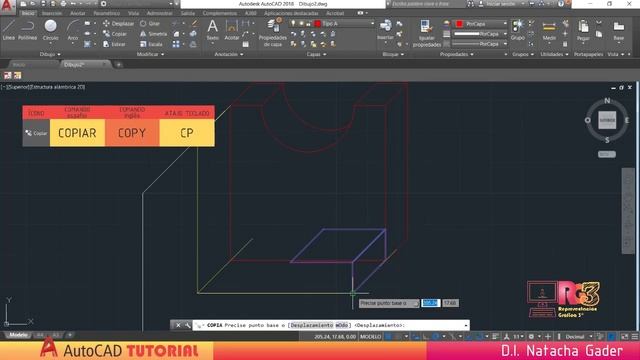Toggle the layer on/off lightbulb icon
Image resolution: width=640 pixels, height=360 pixels.
(x=293, y=24)
